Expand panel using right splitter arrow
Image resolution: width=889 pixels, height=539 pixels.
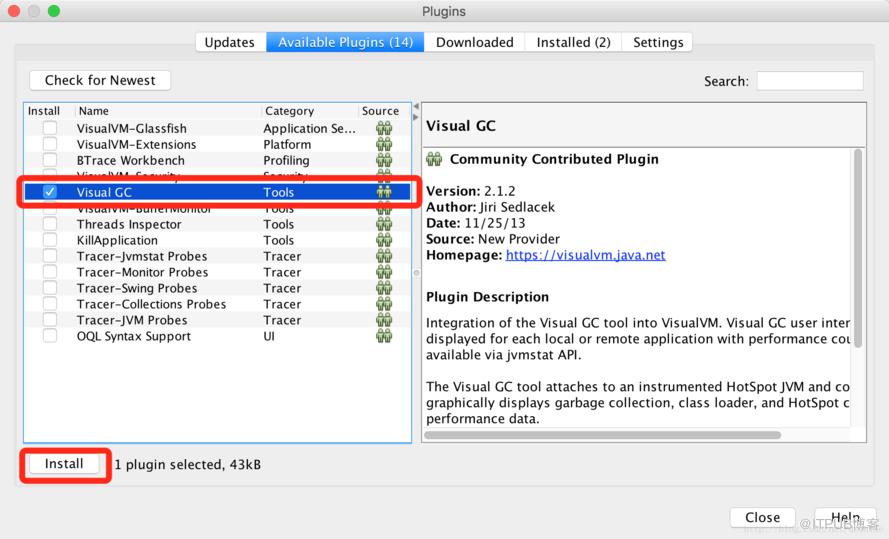point(416,117)
